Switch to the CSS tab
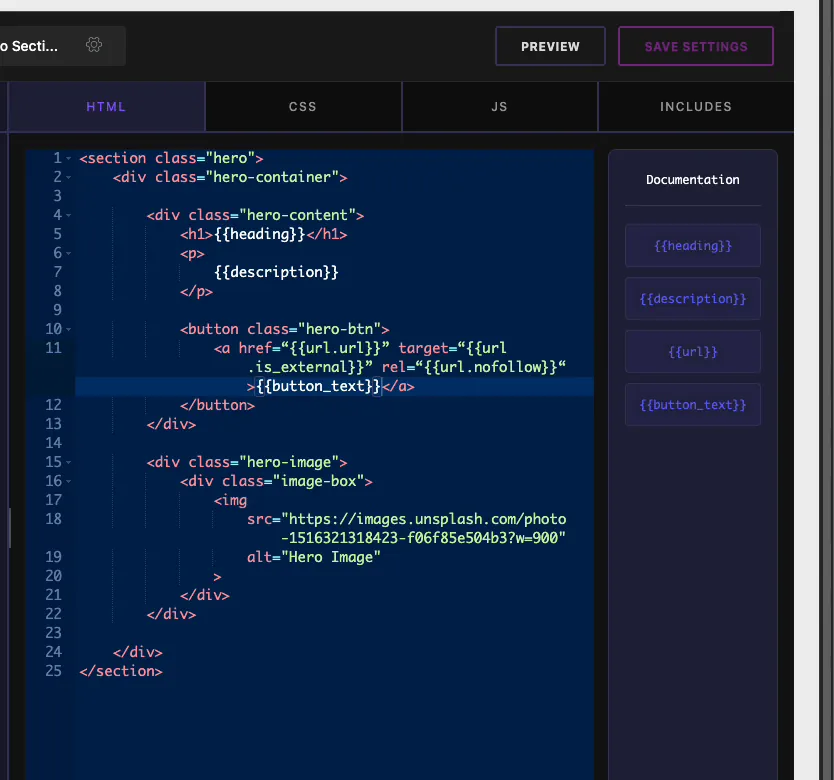Viewport: 834px width, 780px height. pos(303,106)
